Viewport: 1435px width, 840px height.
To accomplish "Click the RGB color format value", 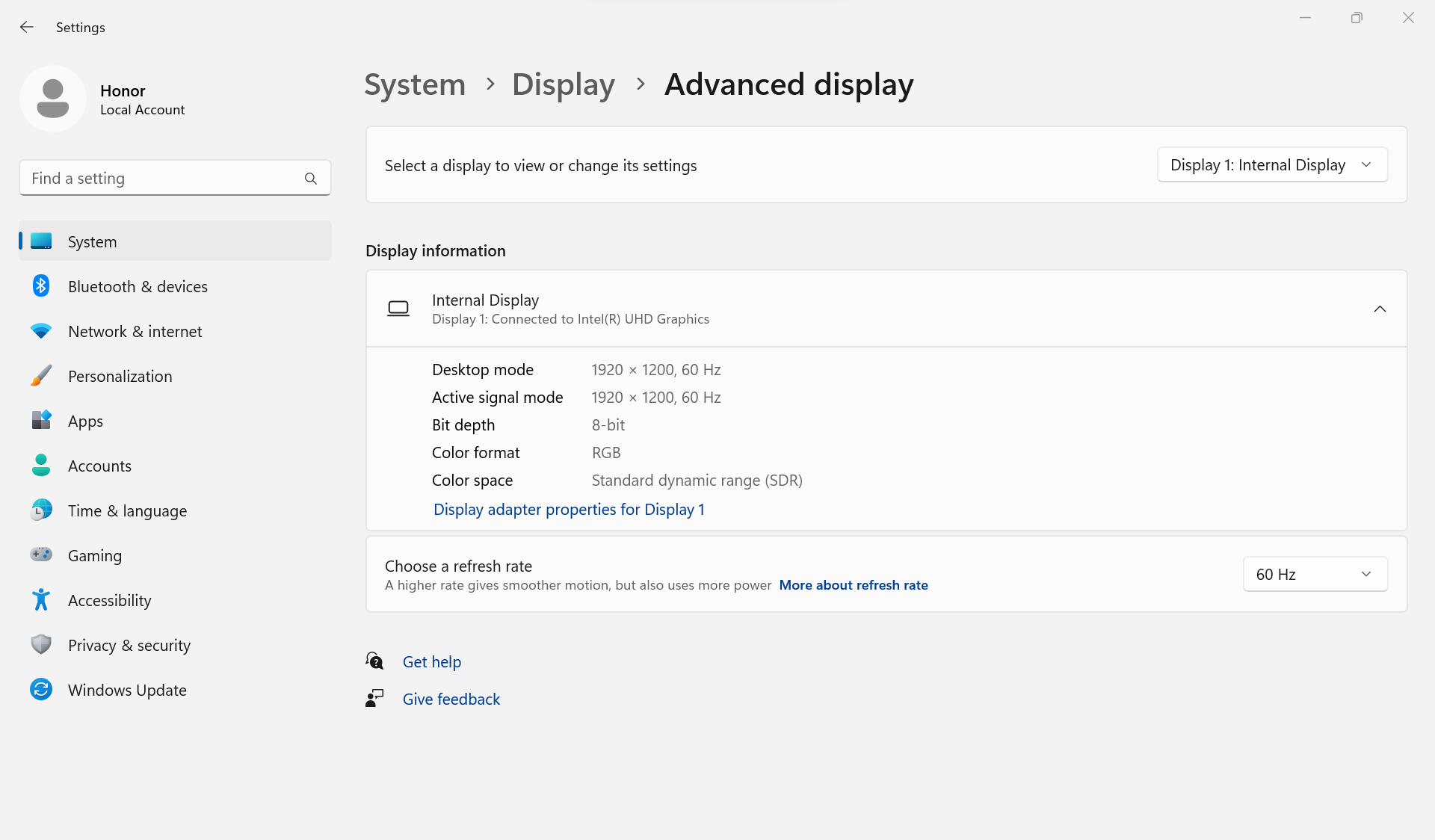I will pos(606,452).
